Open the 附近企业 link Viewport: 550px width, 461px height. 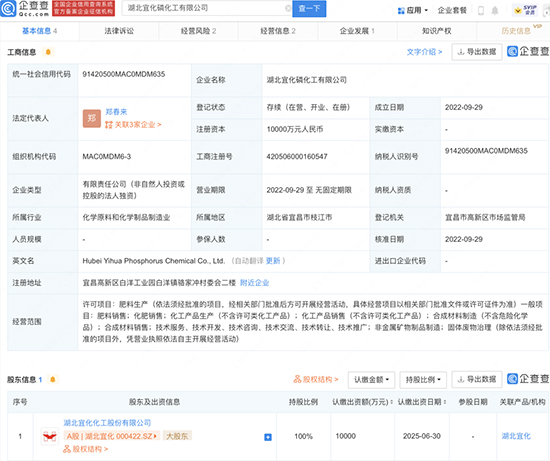[x=254, y=283]
